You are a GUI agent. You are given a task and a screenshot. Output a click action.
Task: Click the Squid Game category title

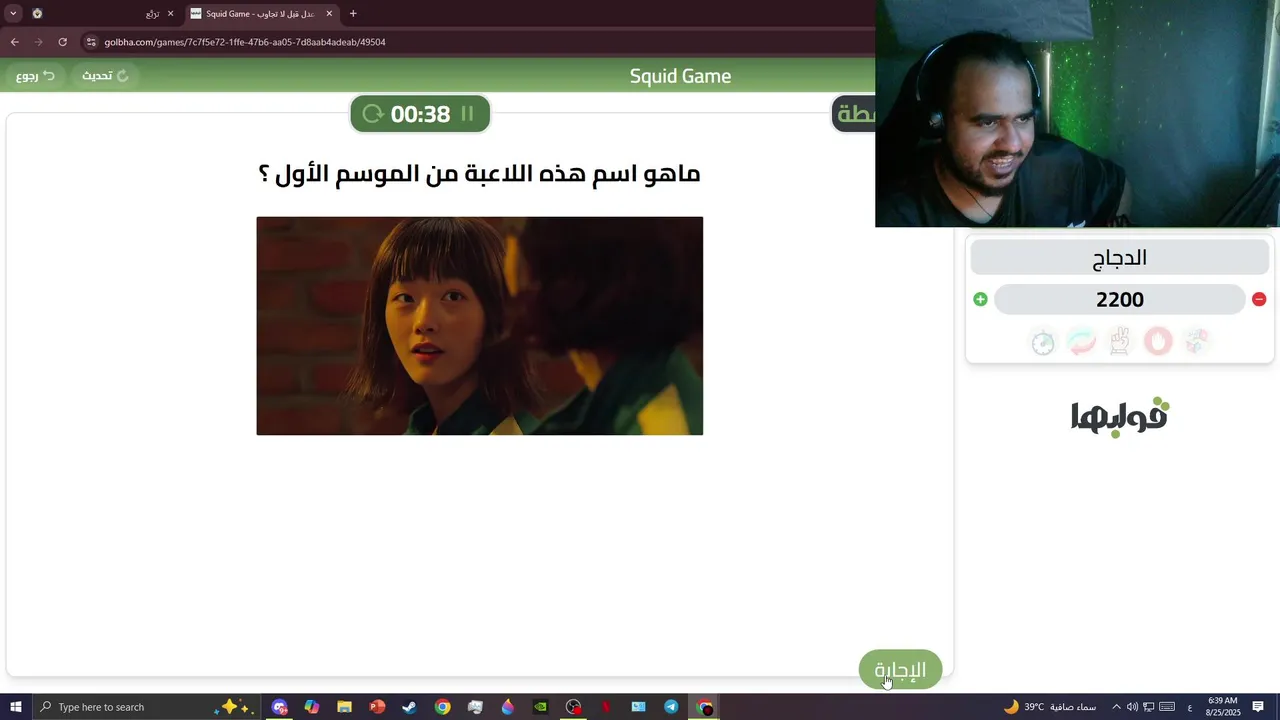680,76
